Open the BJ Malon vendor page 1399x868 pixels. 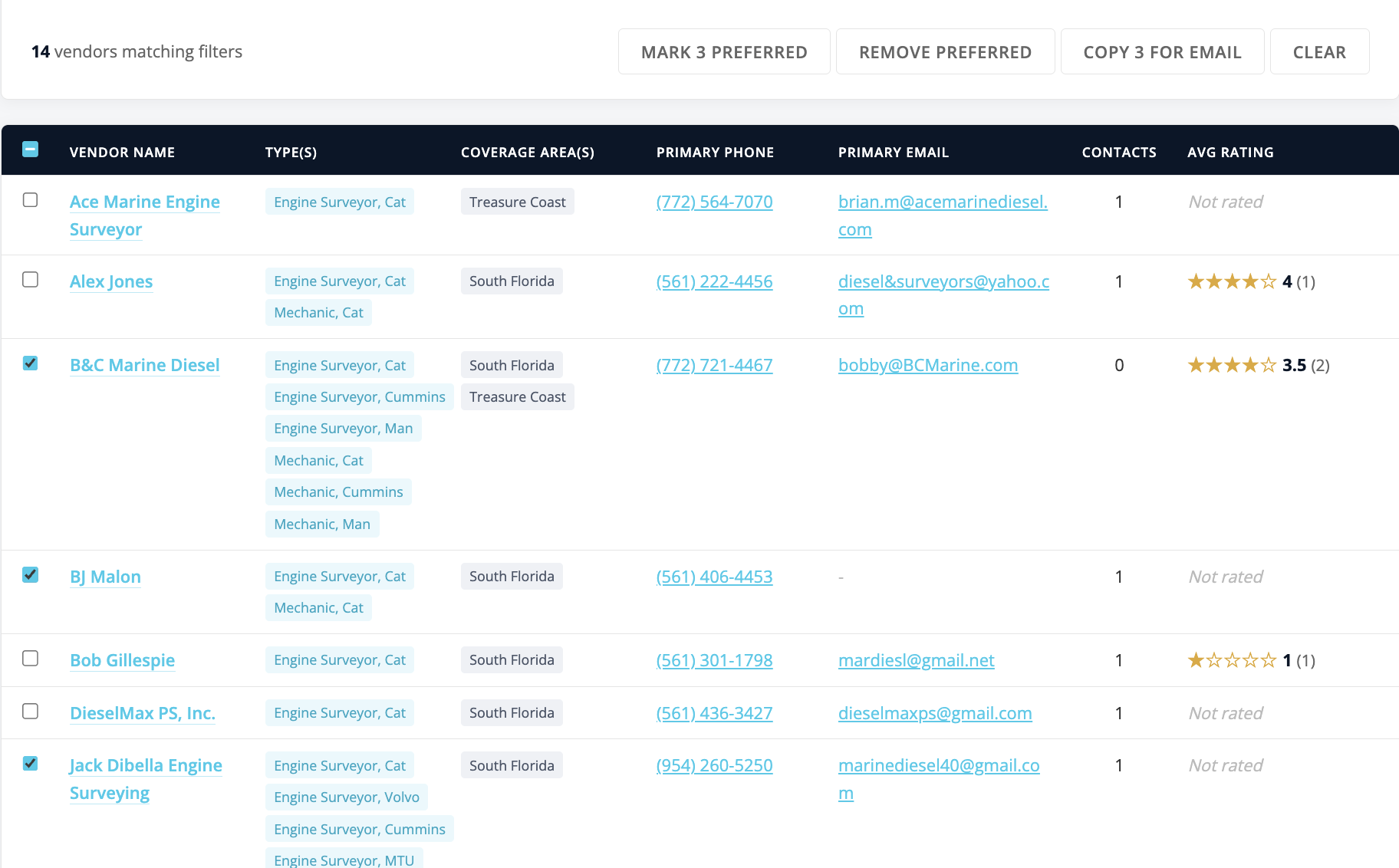(x=105, y=577)
